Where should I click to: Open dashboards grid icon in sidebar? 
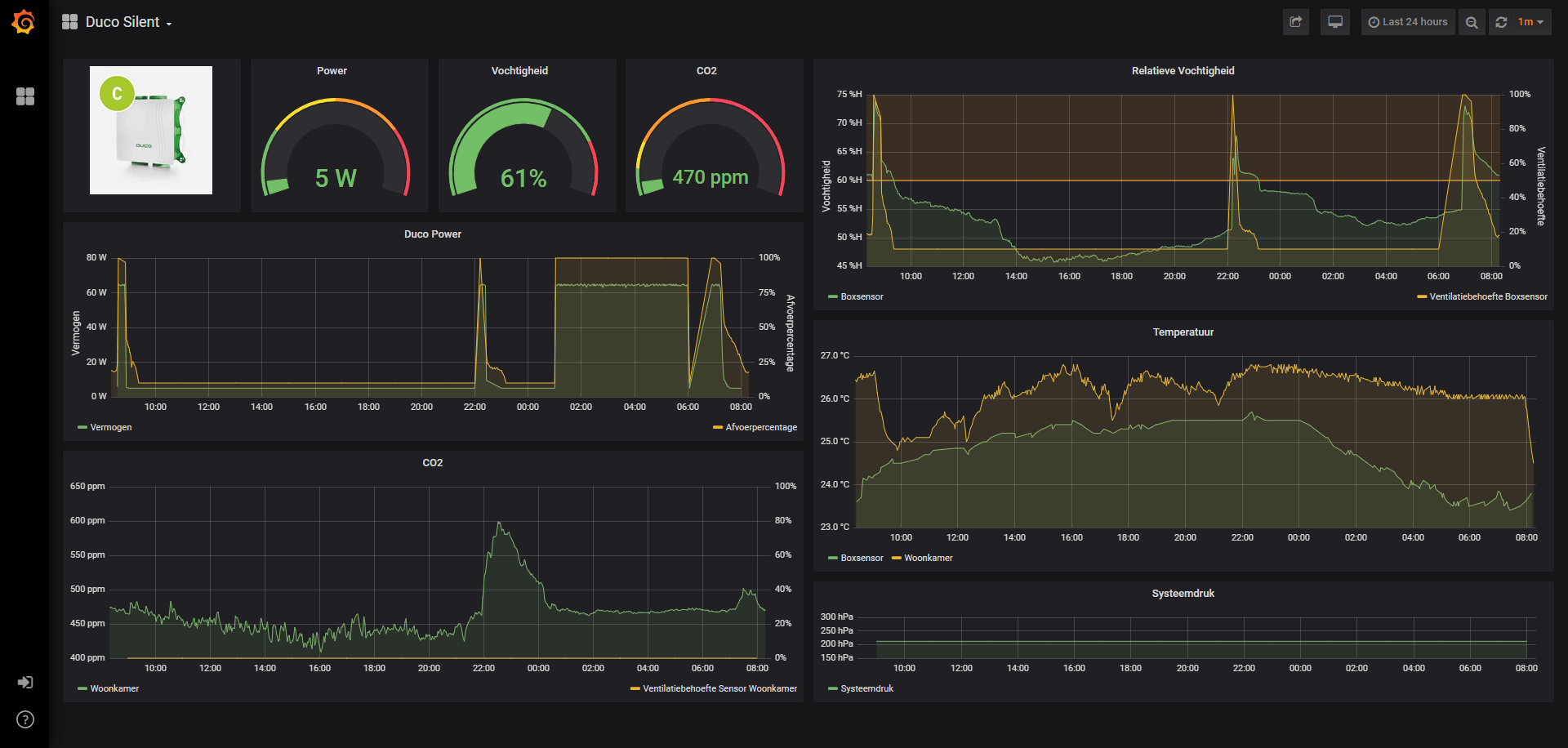point(25,96)
